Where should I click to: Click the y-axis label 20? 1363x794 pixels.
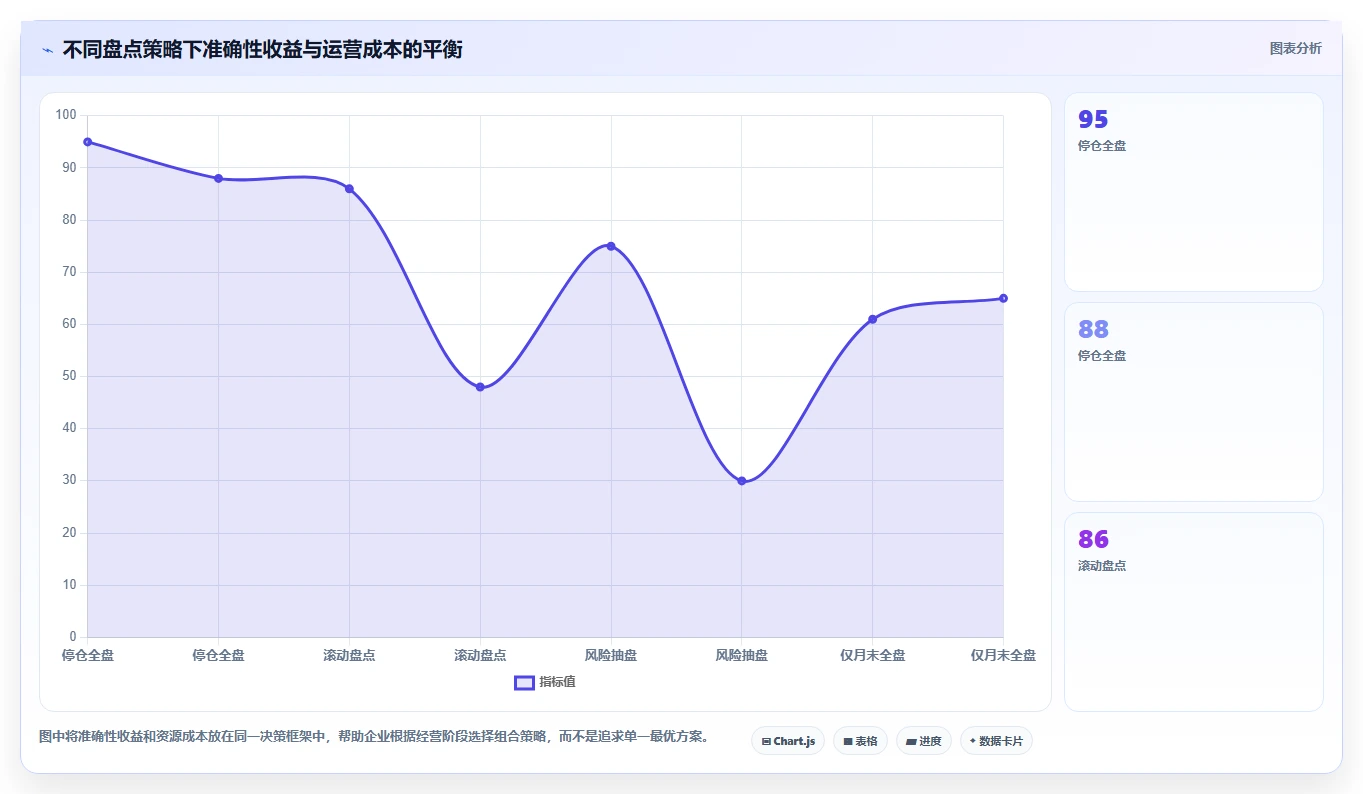click(x=69, y=533)
